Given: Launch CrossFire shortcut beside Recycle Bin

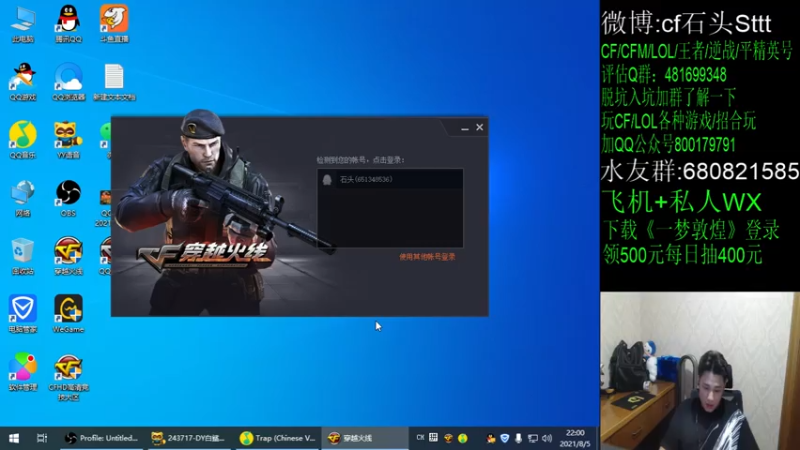Looking at the screenshot, I should [68, 256].
